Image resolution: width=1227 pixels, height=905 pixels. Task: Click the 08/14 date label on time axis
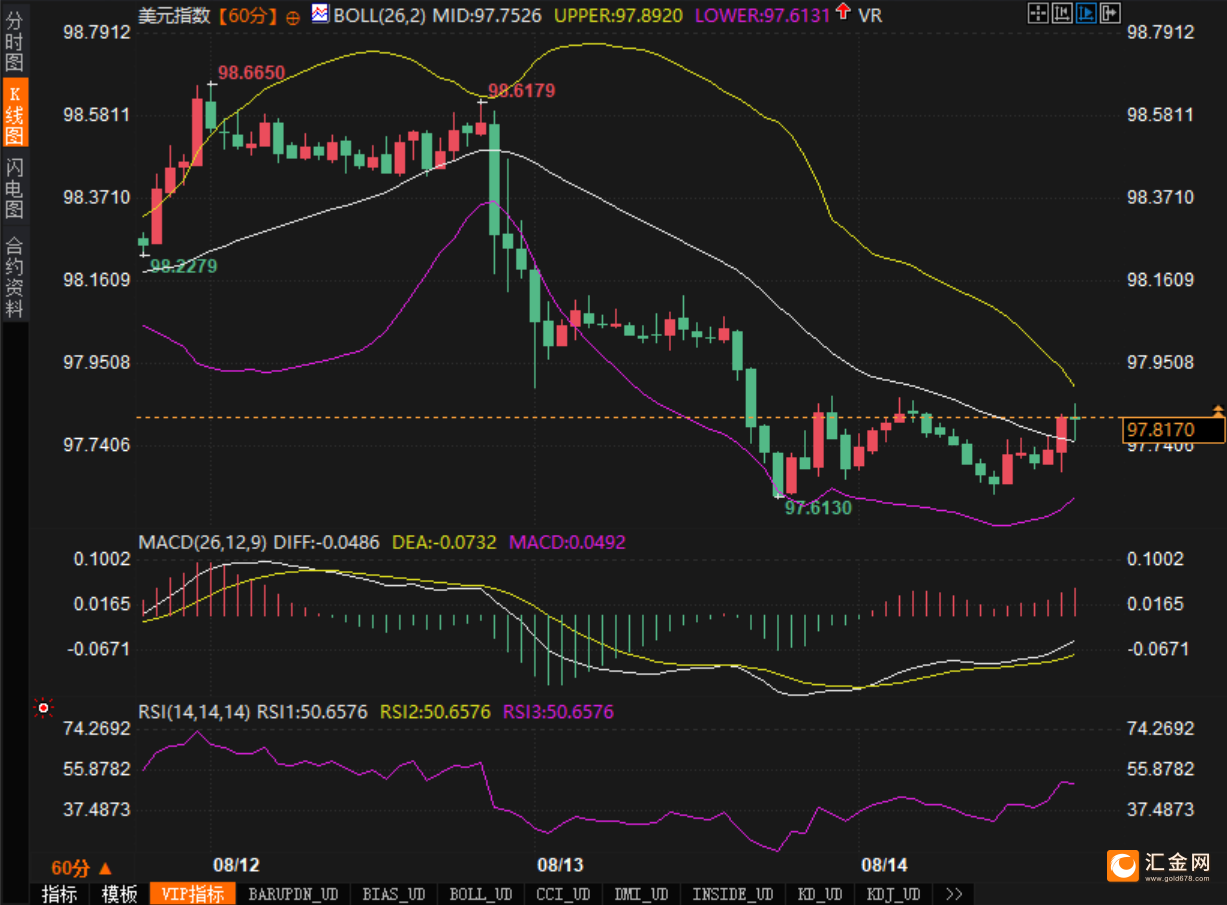[884, 864]
